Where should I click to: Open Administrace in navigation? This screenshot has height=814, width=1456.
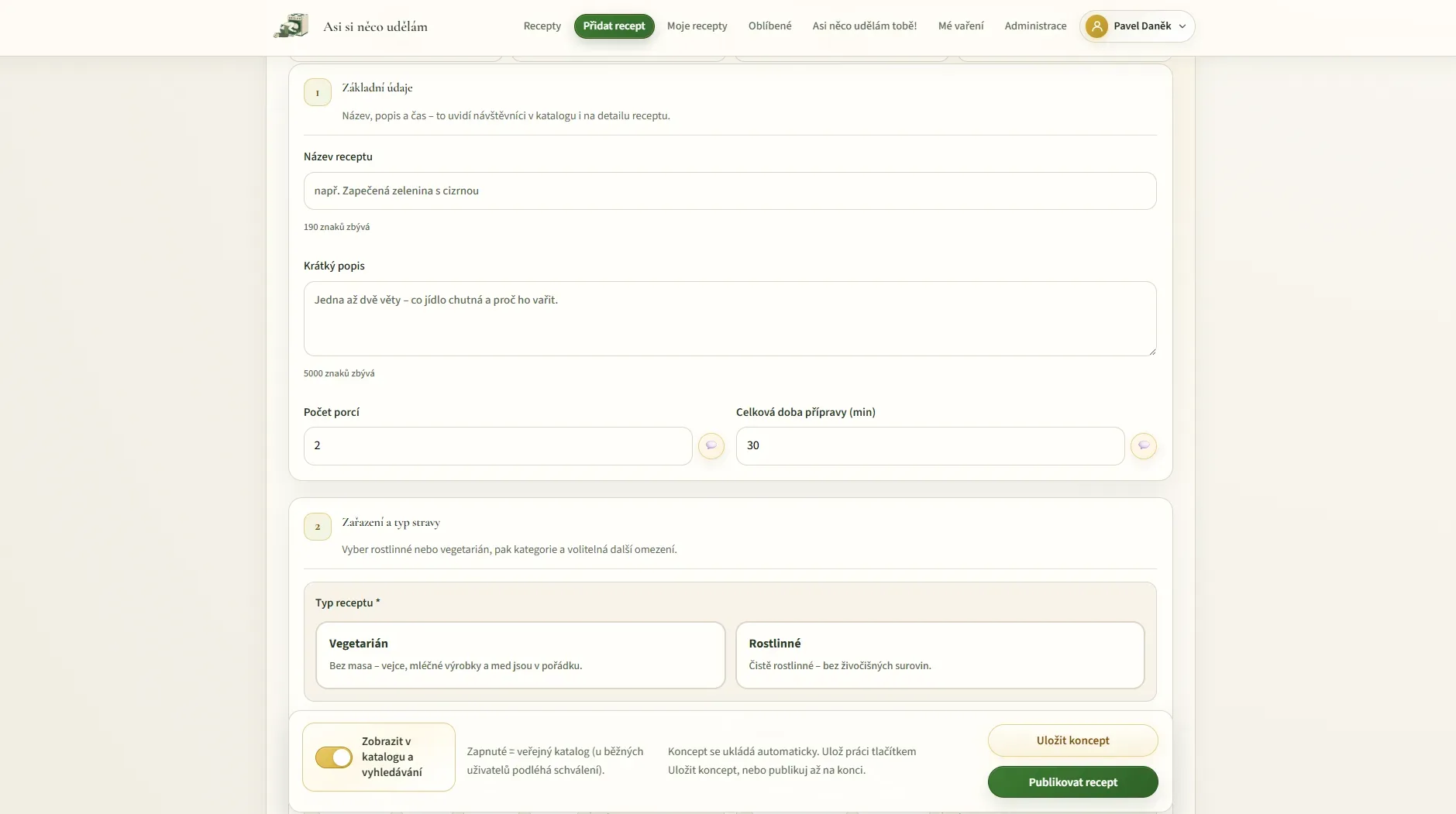(x=1035, y=26)
